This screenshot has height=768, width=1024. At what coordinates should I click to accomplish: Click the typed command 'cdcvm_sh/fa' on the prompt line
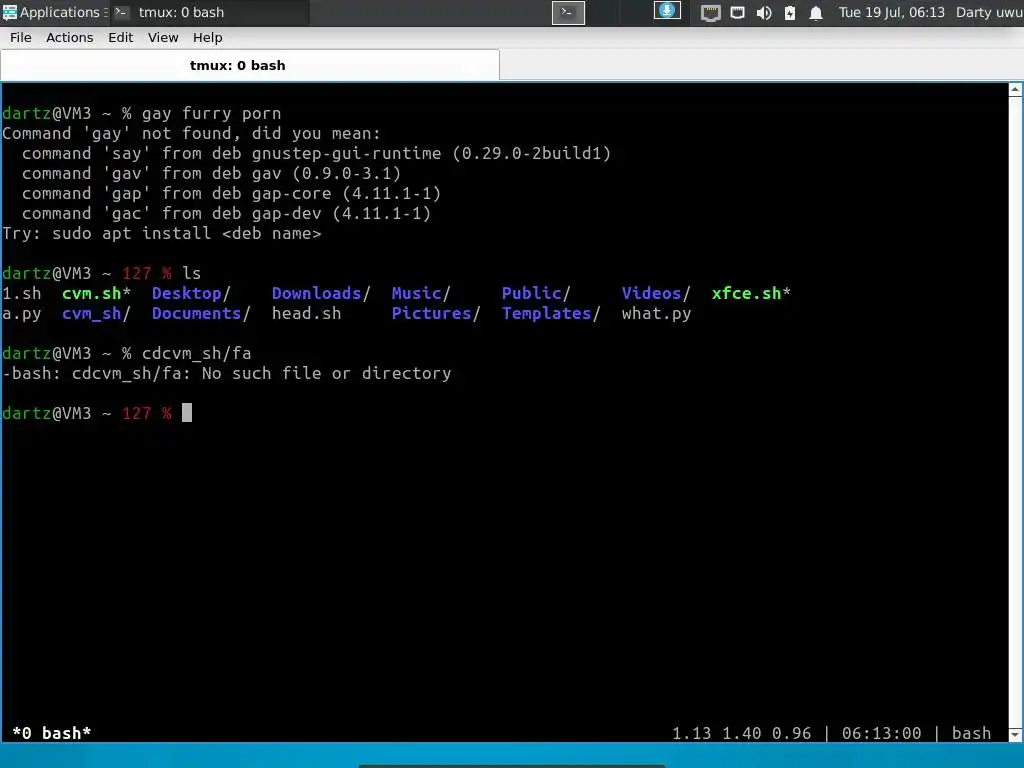(197, 353)
